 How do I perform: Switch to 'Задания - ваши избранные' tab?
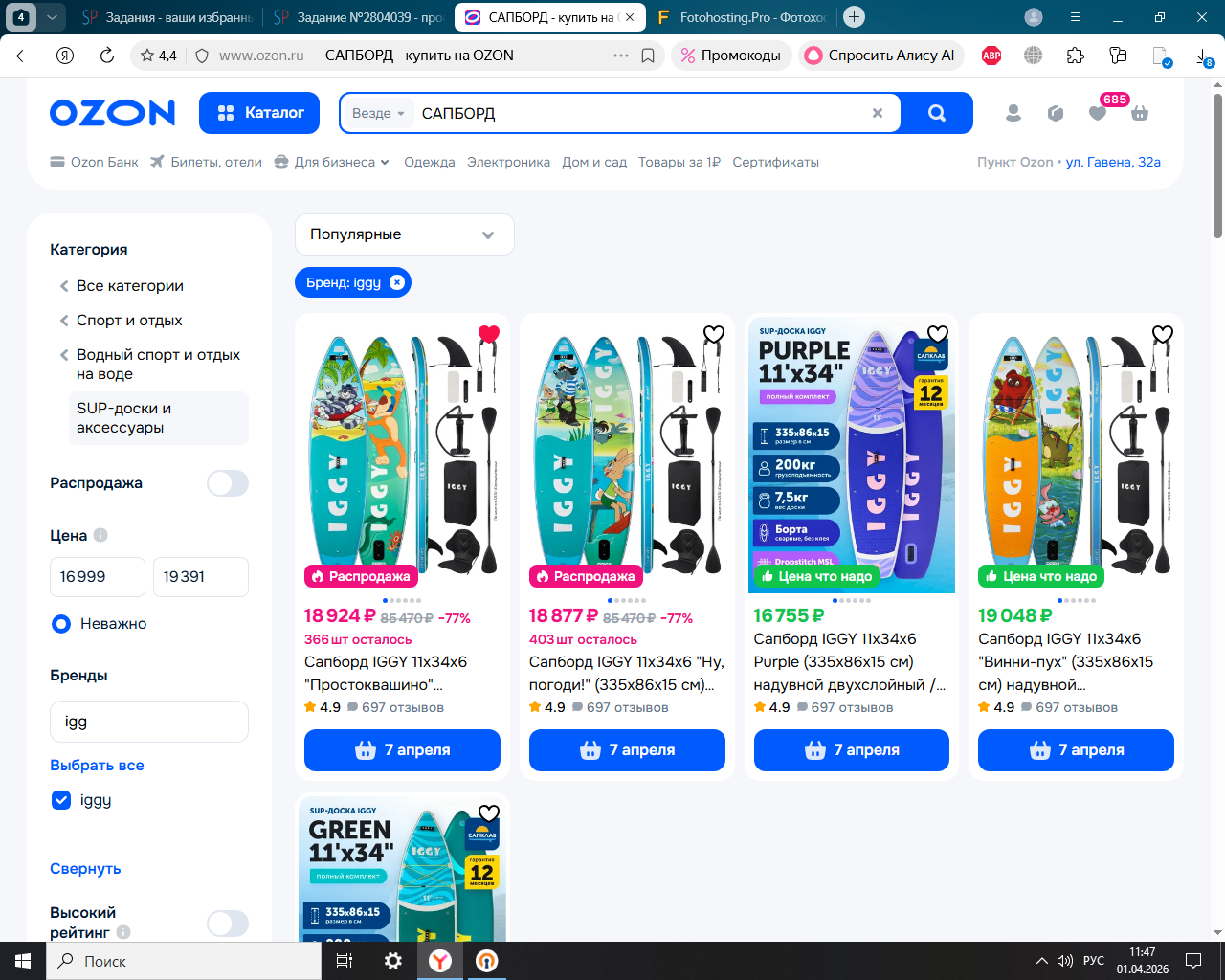(x=166, y=17)
